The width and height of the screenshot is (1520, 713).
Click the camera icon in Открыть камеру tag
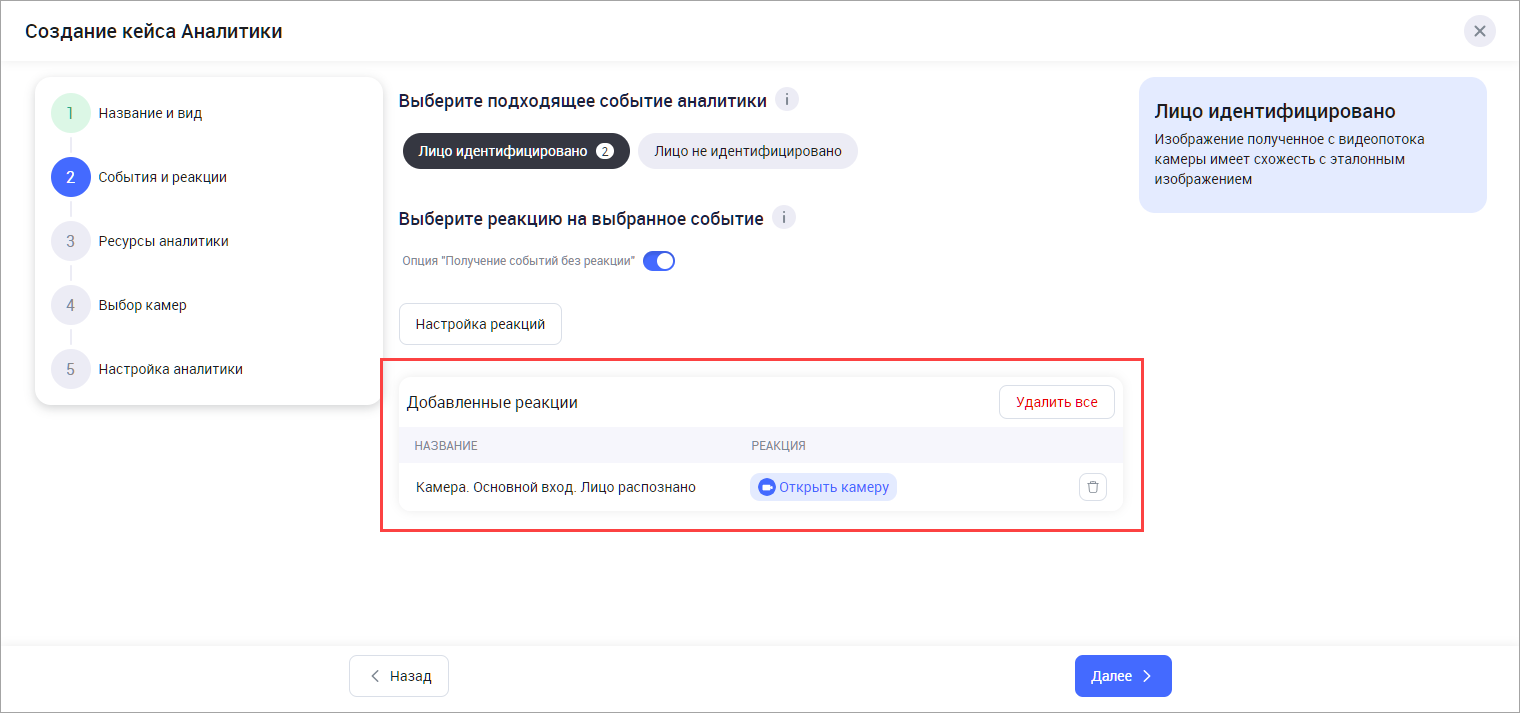coord(767,487)
